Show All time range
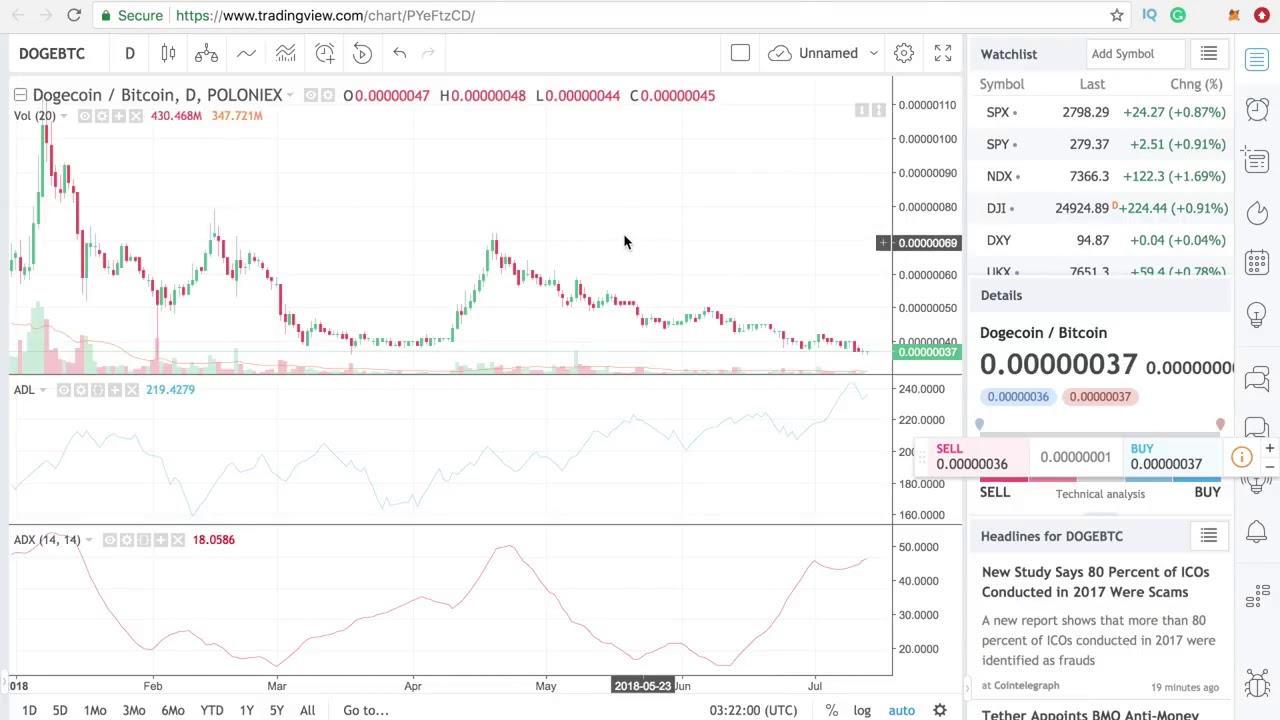 307,710
